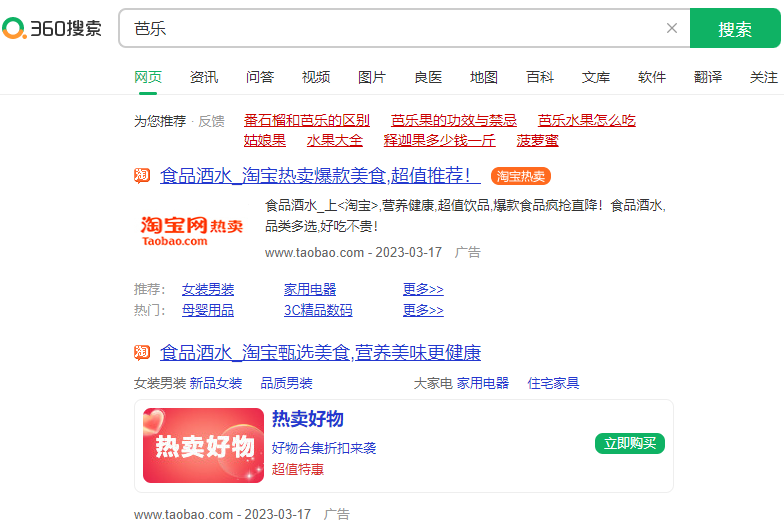Open result 食品酒水_淘宝甄选美食,营养美味更健康
The image size is (784, 526).
(320, 352)
